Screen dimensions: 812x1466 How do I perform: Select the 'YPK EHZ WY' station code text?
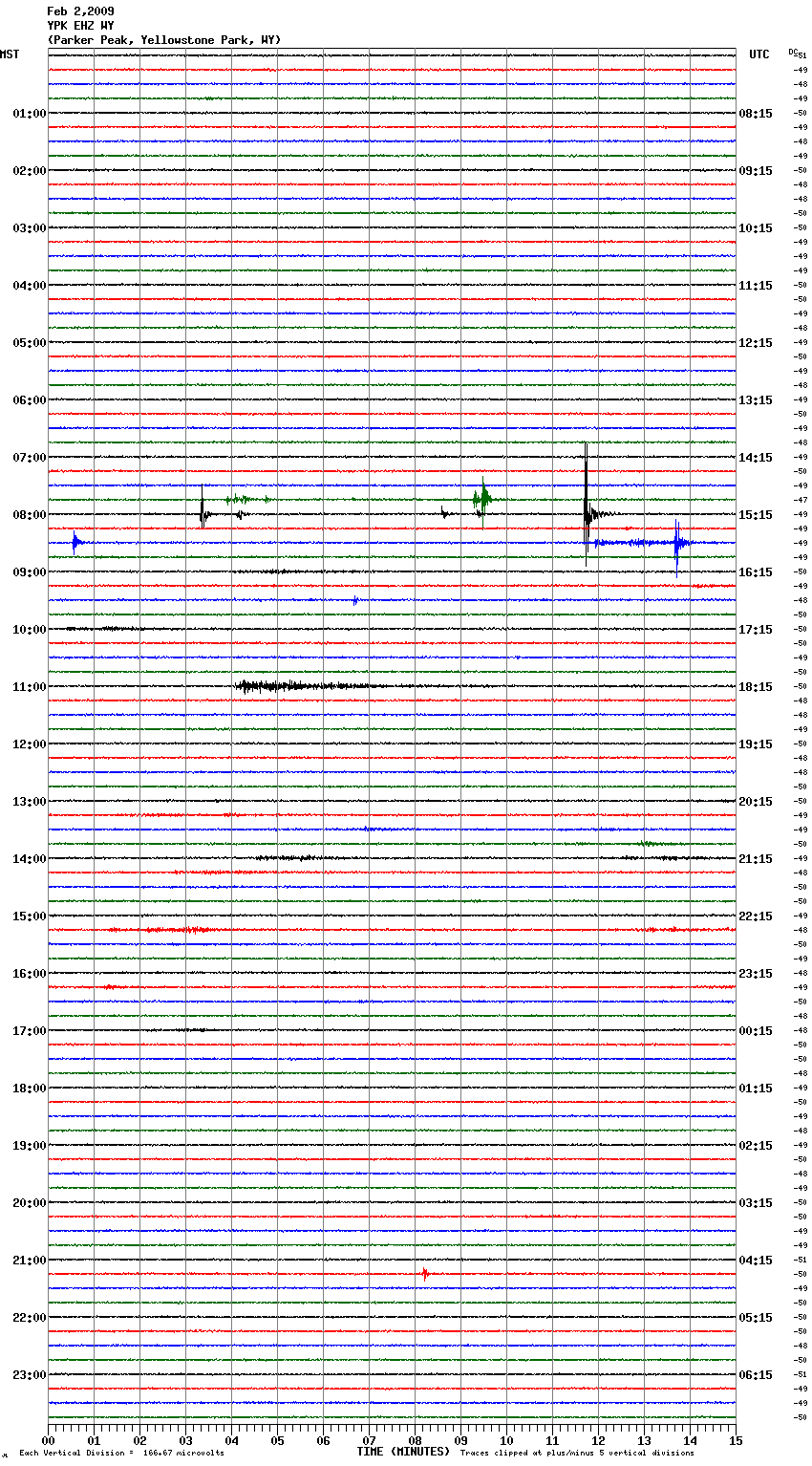[80, 26]
